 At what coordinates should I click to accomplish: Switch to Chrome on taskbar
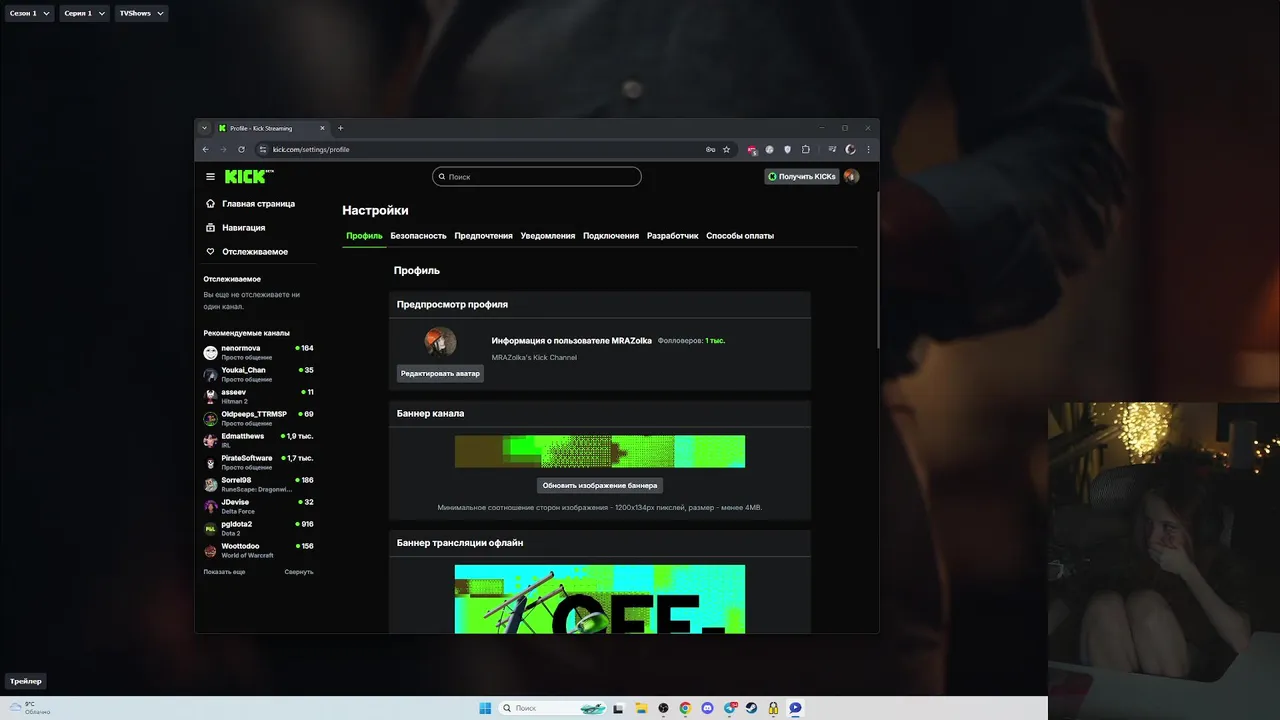pyautogui.click(x=685, y=708)
